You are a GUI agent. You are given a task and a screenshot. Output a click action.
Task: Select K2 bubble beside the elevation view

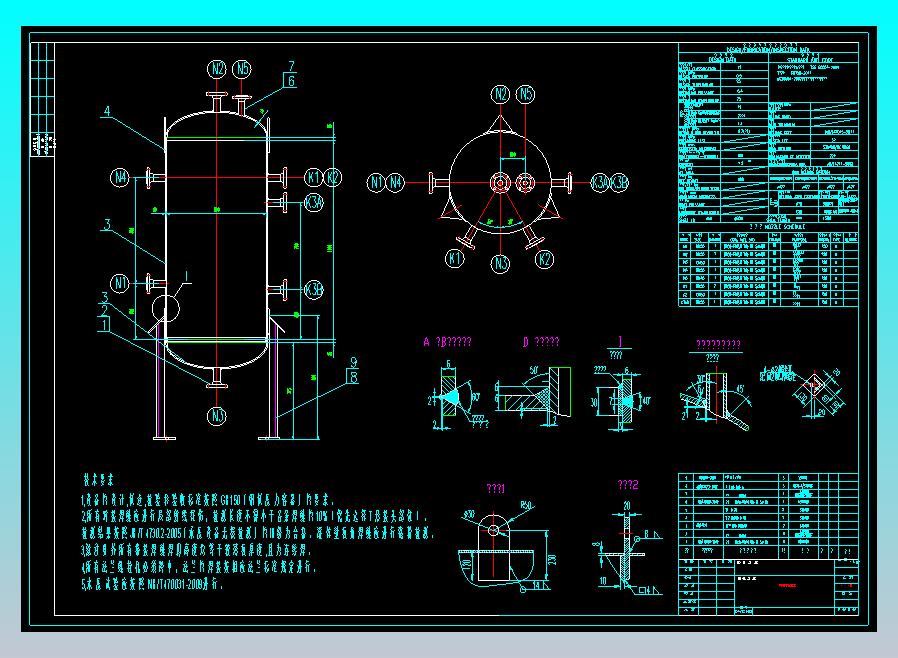pyautogui.click(x=333, y=178)
